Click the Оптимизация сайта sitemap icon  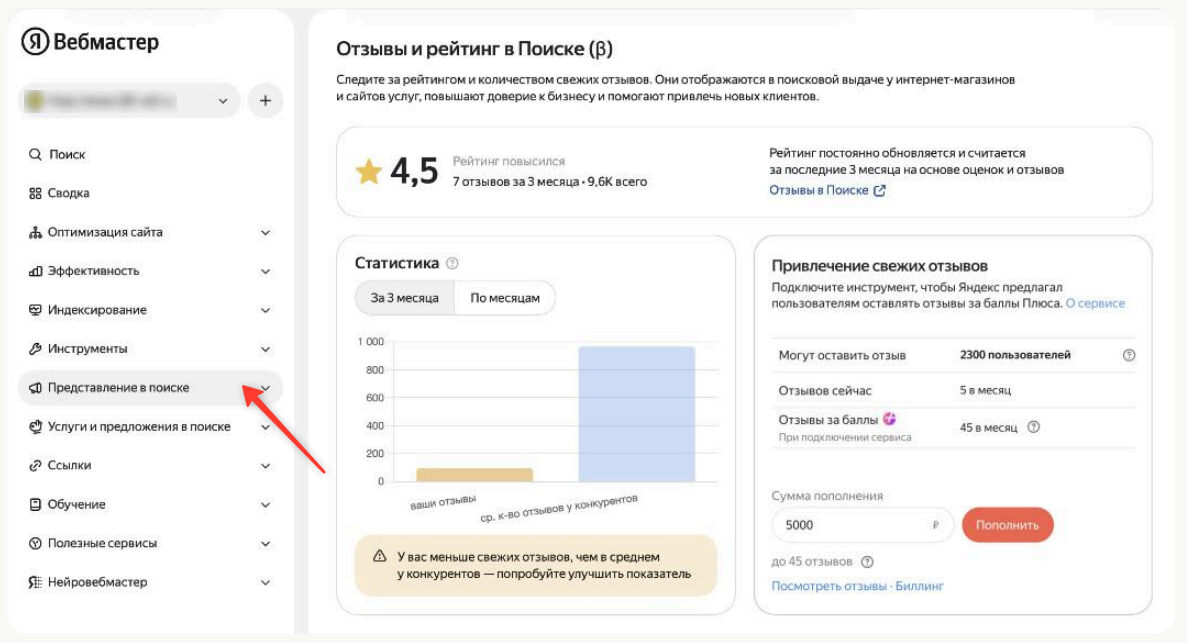[35, 233]
